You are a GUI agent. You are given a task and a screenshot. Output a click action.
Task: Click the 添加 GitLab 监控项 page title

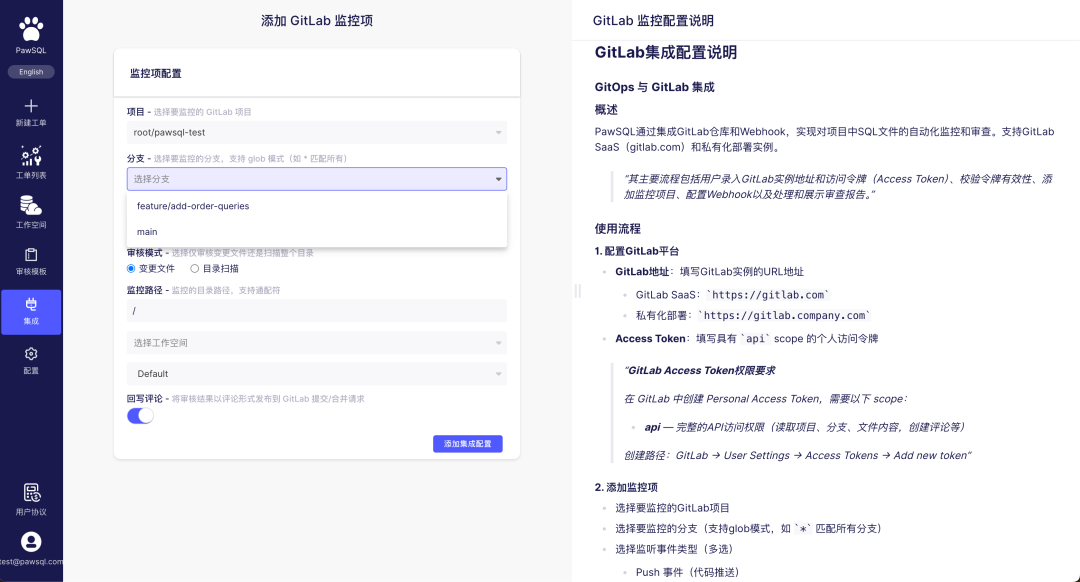coord(317,21)
